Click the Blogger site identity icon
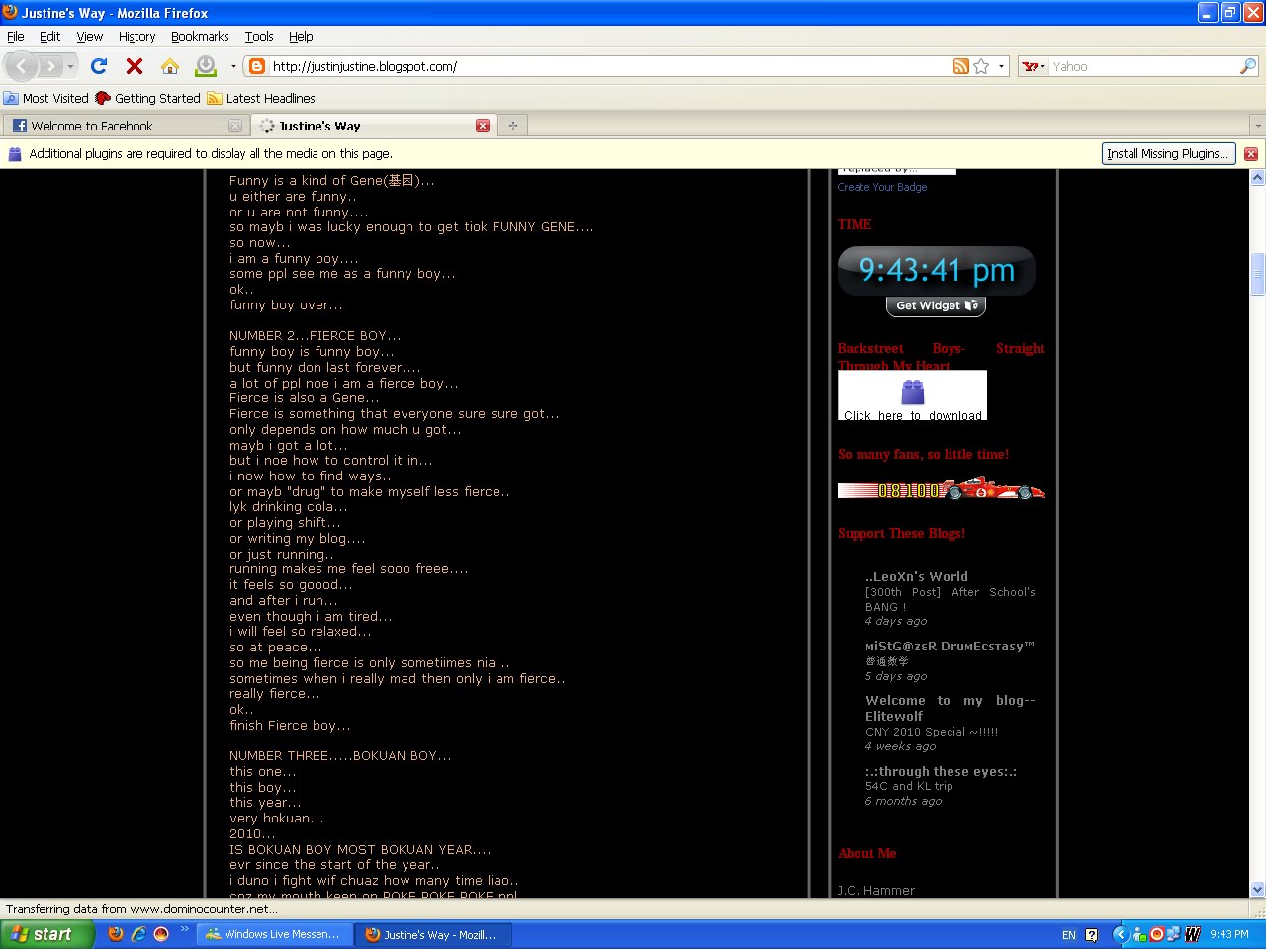This screenshot has height=952, width=1267. coord(257,66)
